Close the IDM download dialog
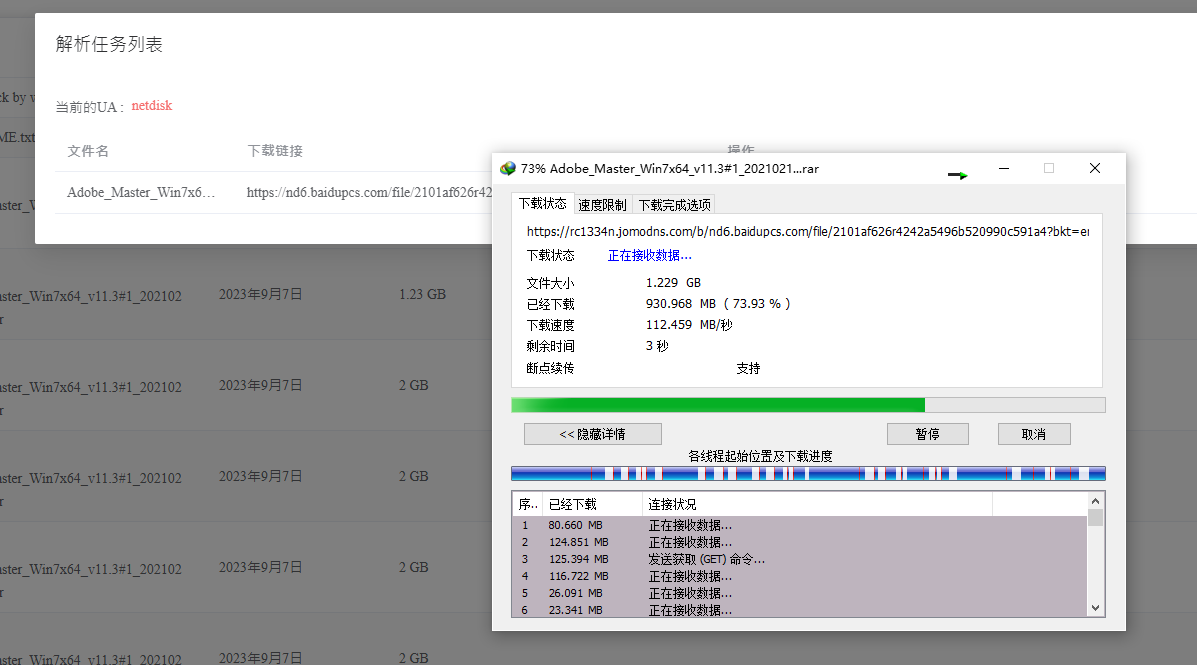Viewport: 1197px width, 665px height. coord(1095,169)
